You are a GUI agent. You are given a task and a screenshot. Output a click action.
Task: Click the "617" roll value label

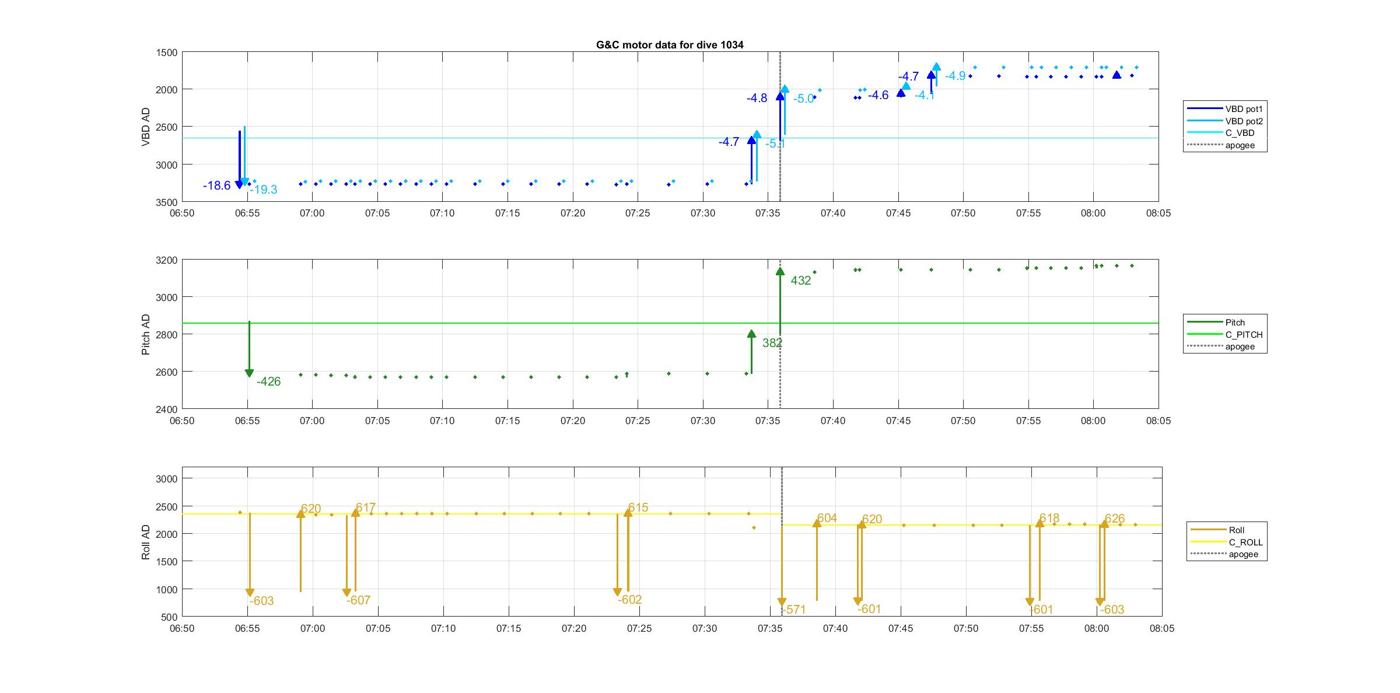366,508
